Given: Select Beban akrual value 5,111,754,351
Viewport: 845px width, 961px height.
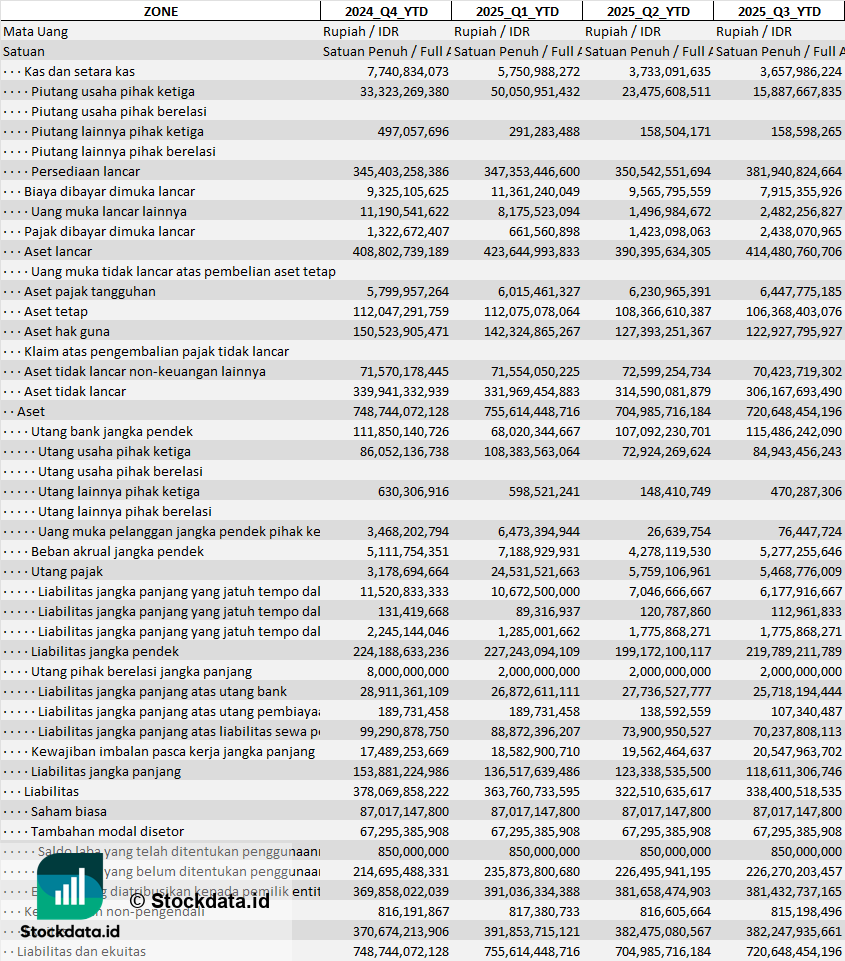Looking at the screenshot, I should pos(408,552).
